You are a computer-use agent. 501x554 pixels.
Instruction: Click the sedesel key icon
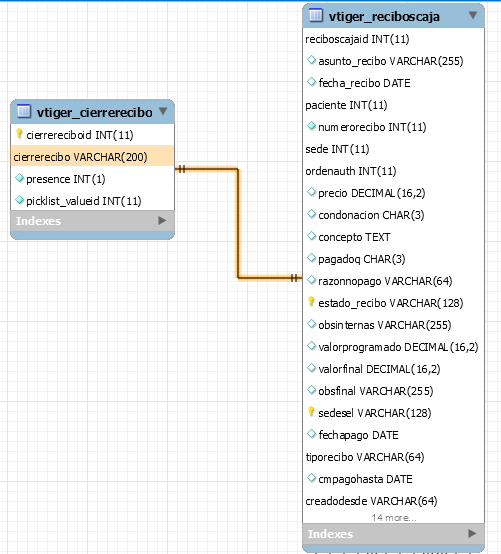click(311, 412)
